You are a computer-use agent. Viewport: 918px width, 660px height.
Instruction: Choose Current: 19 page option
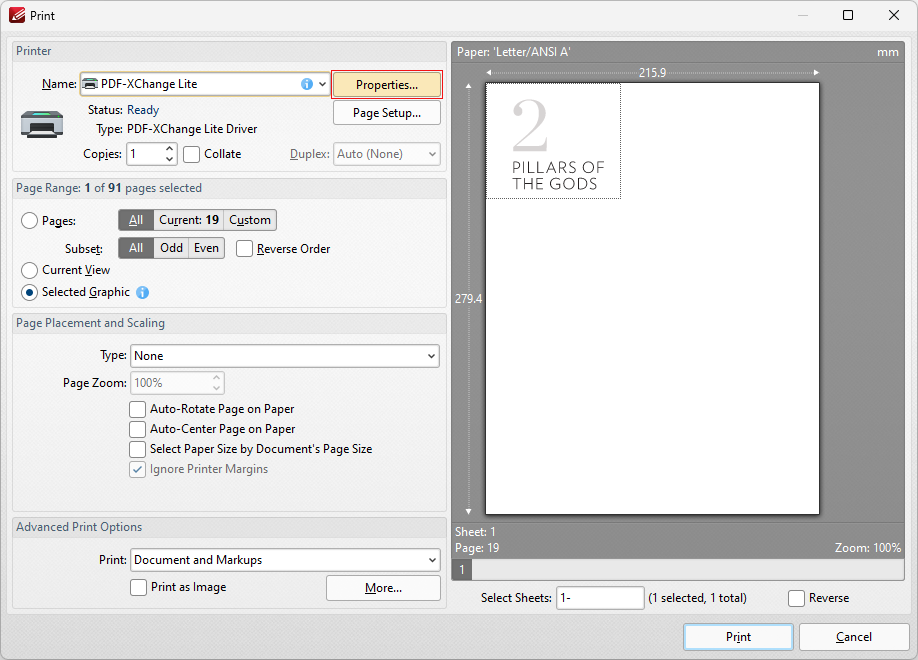(189, 220)
